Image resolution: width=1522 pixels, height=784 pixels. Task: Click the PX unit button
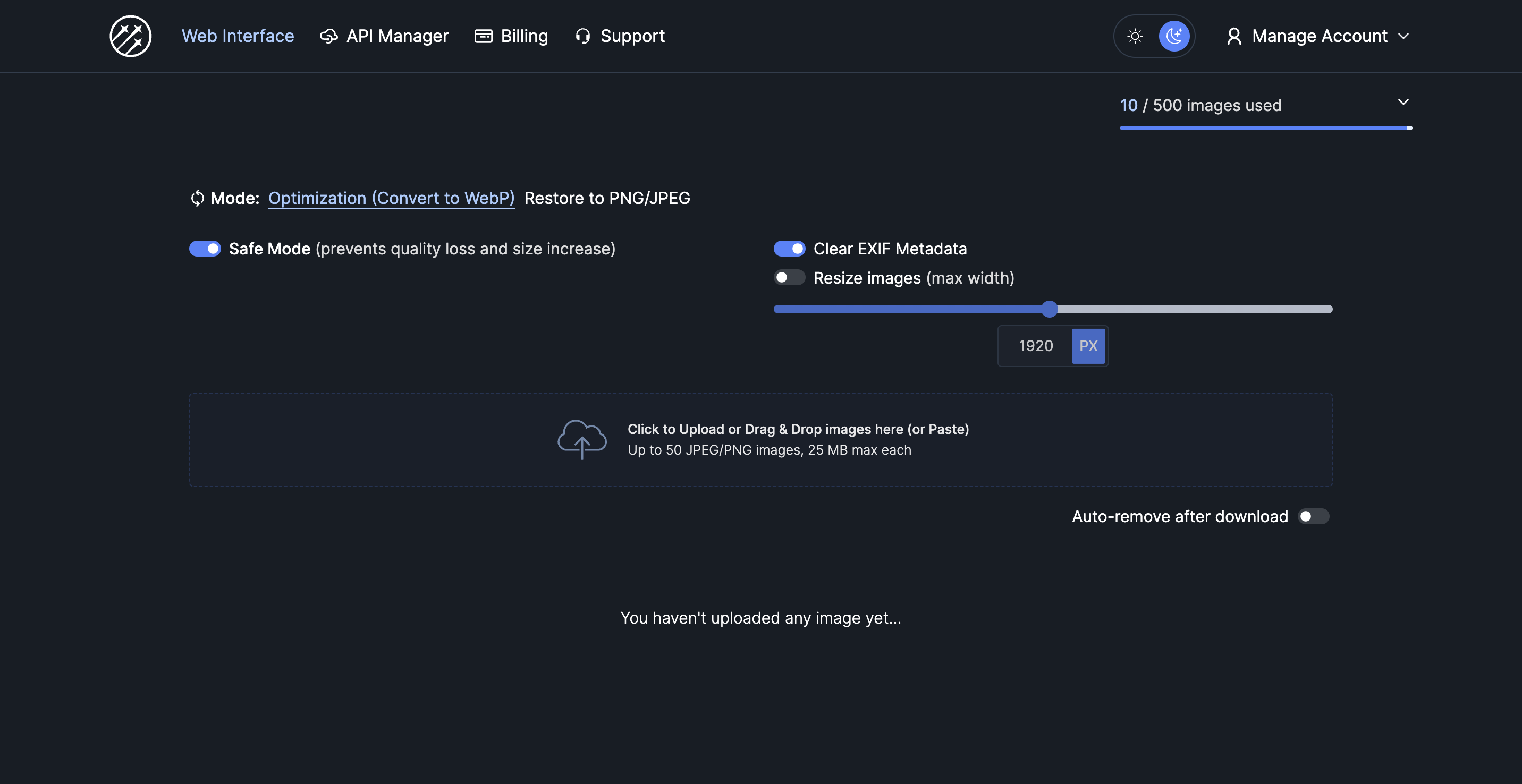pyautogui.click(x=1088, y=346)
